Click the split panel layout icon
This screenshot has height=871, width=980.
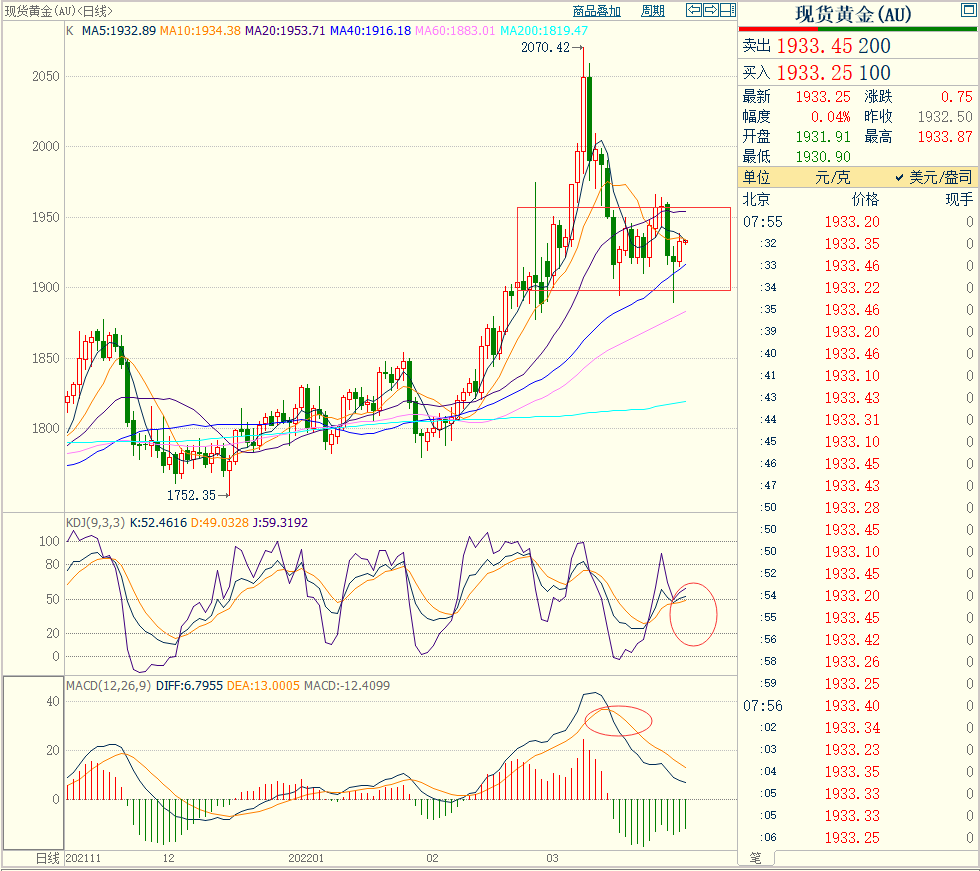click(x=727, y=11)
